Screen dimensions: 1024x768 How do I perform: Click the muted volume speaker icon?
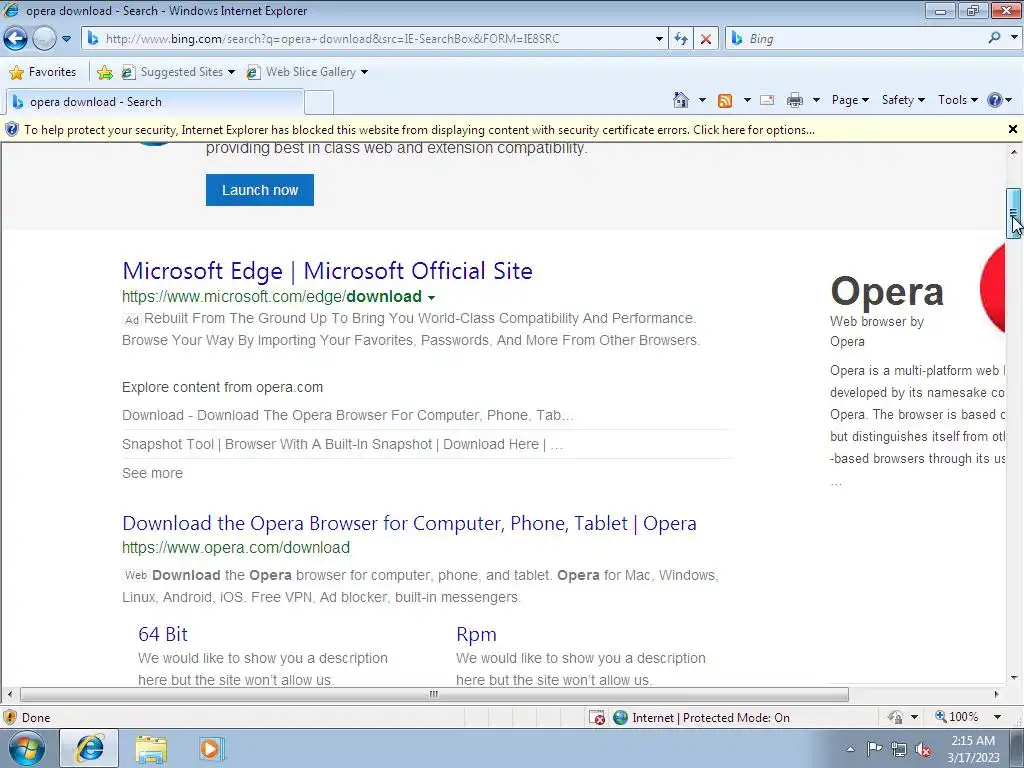[x=923, y=749]
